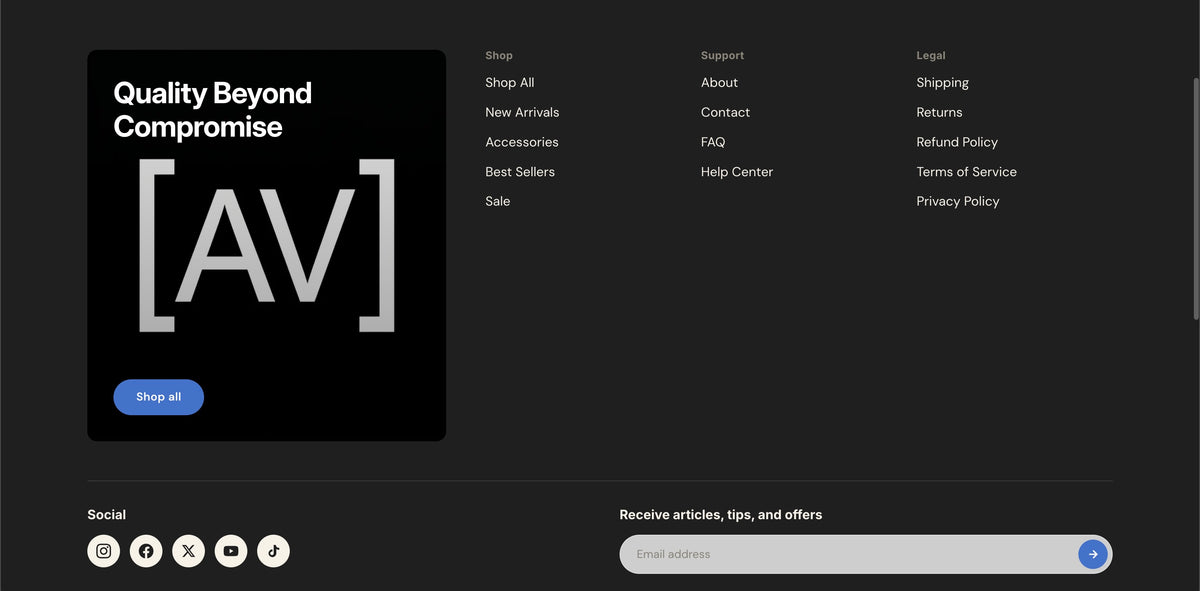Viewport: 1200px width, 591px height.
Task: Click the blue Shop all button
Action: point(159,397)
